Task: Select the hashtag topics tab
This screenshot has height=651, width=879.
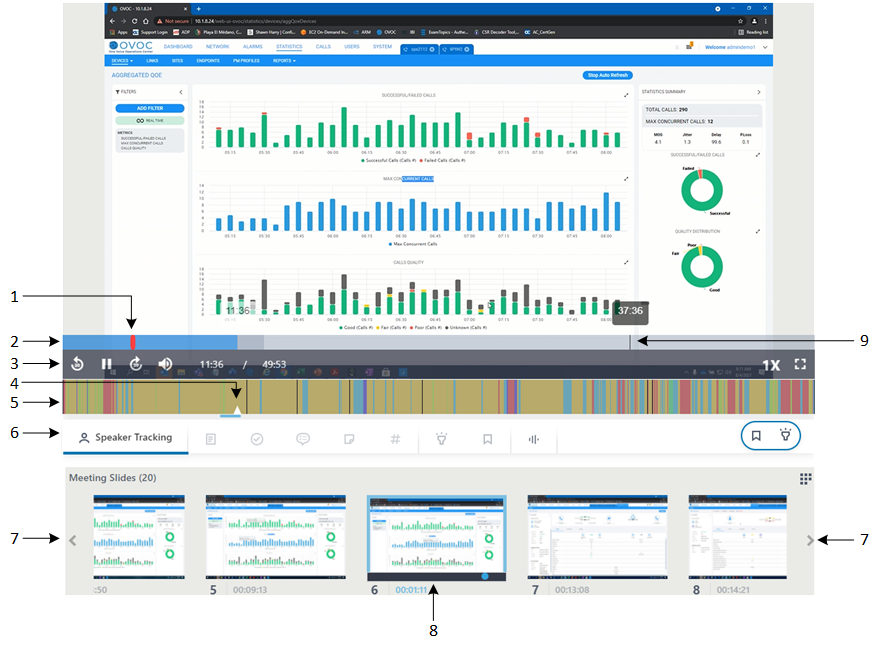Action: 395,438
